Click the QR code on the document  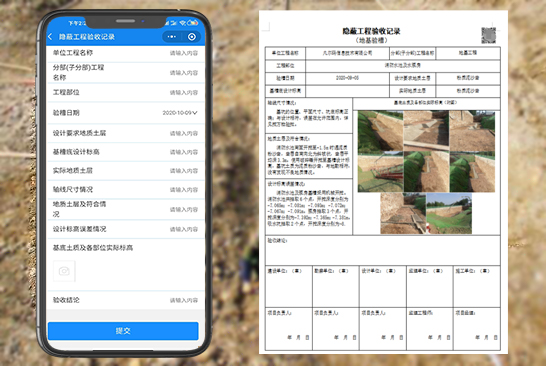[x=488, y=35]
